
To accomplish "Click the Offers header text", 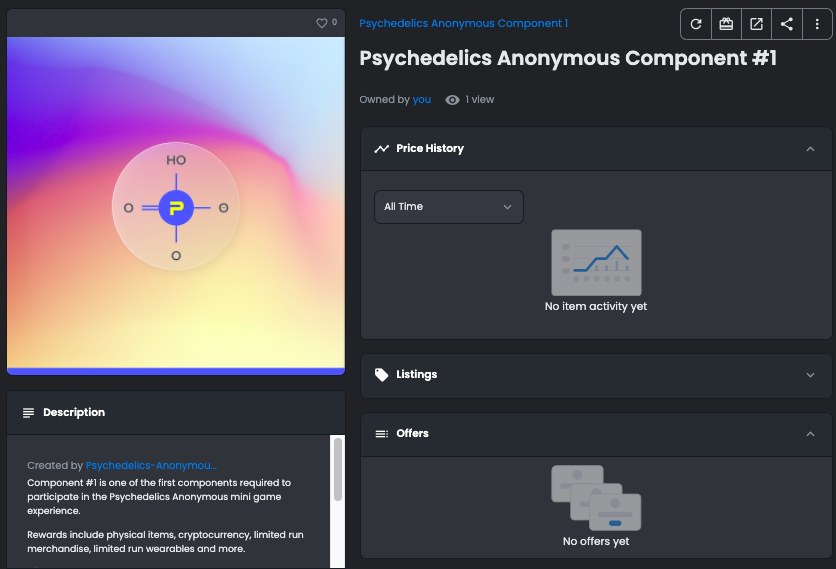I will pyautogui.click(x=412, y=434).
